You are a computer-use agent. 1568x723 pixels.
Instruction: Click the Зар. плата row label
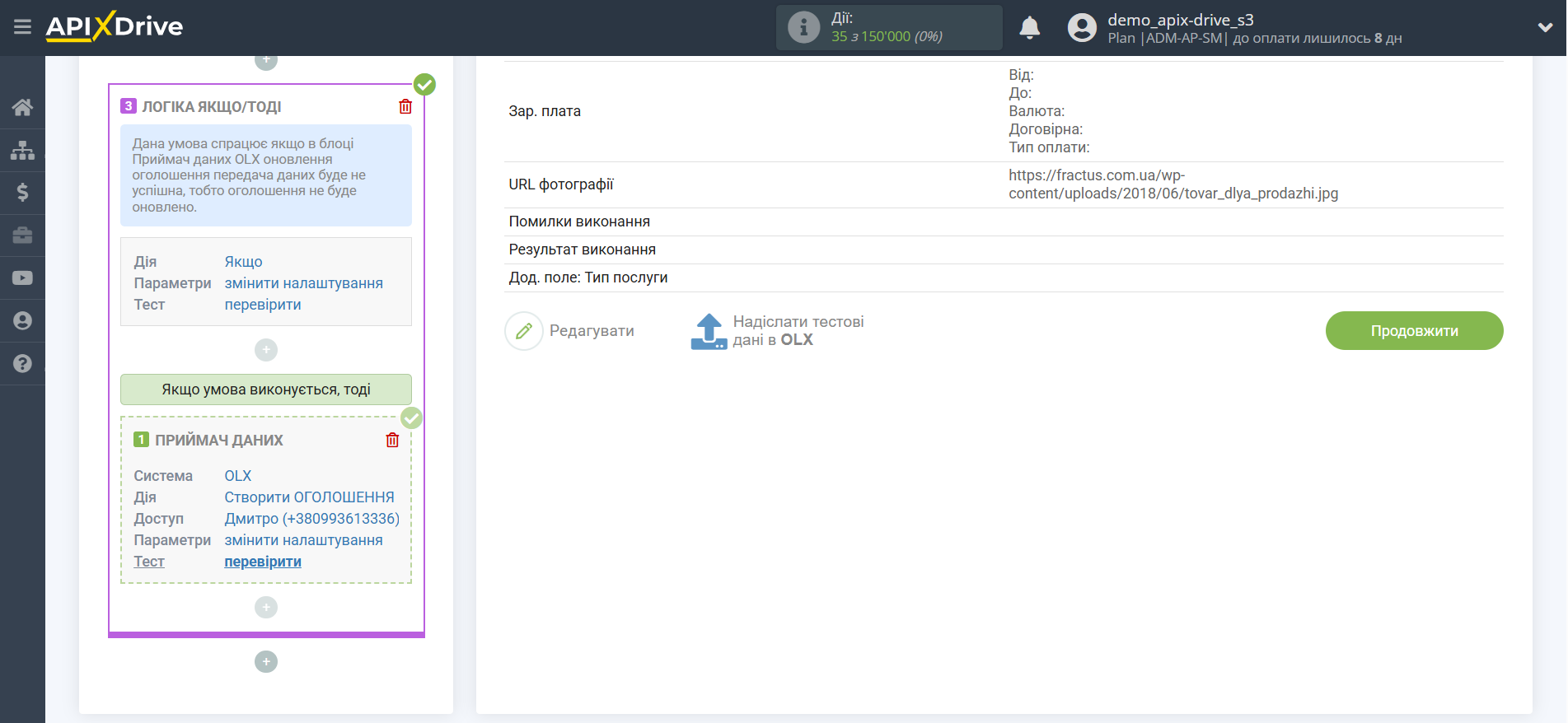(x=545, y=111)
